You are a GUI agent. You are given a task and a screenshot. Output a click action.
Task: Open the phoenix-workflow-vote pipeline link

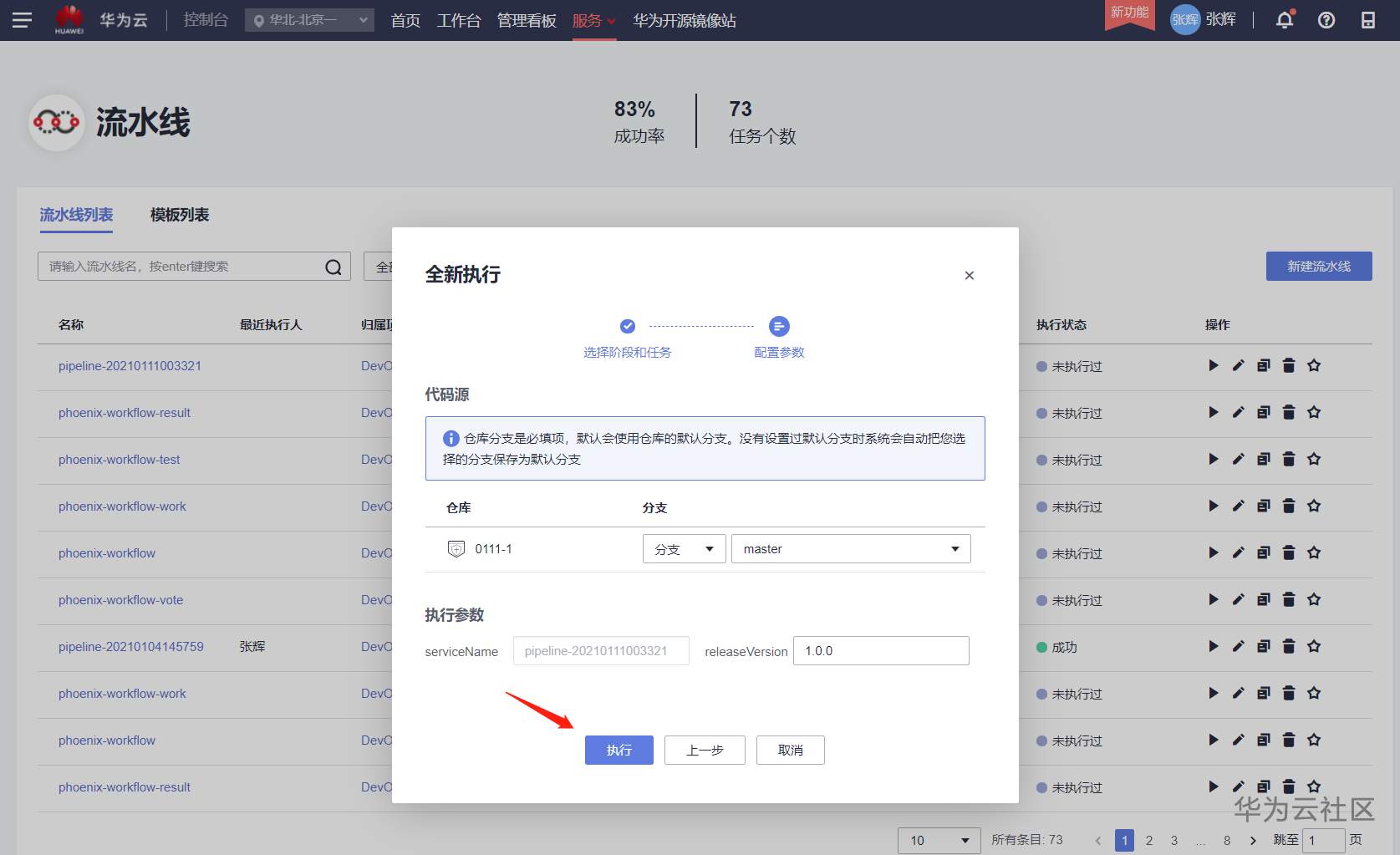tap(120, 600)
